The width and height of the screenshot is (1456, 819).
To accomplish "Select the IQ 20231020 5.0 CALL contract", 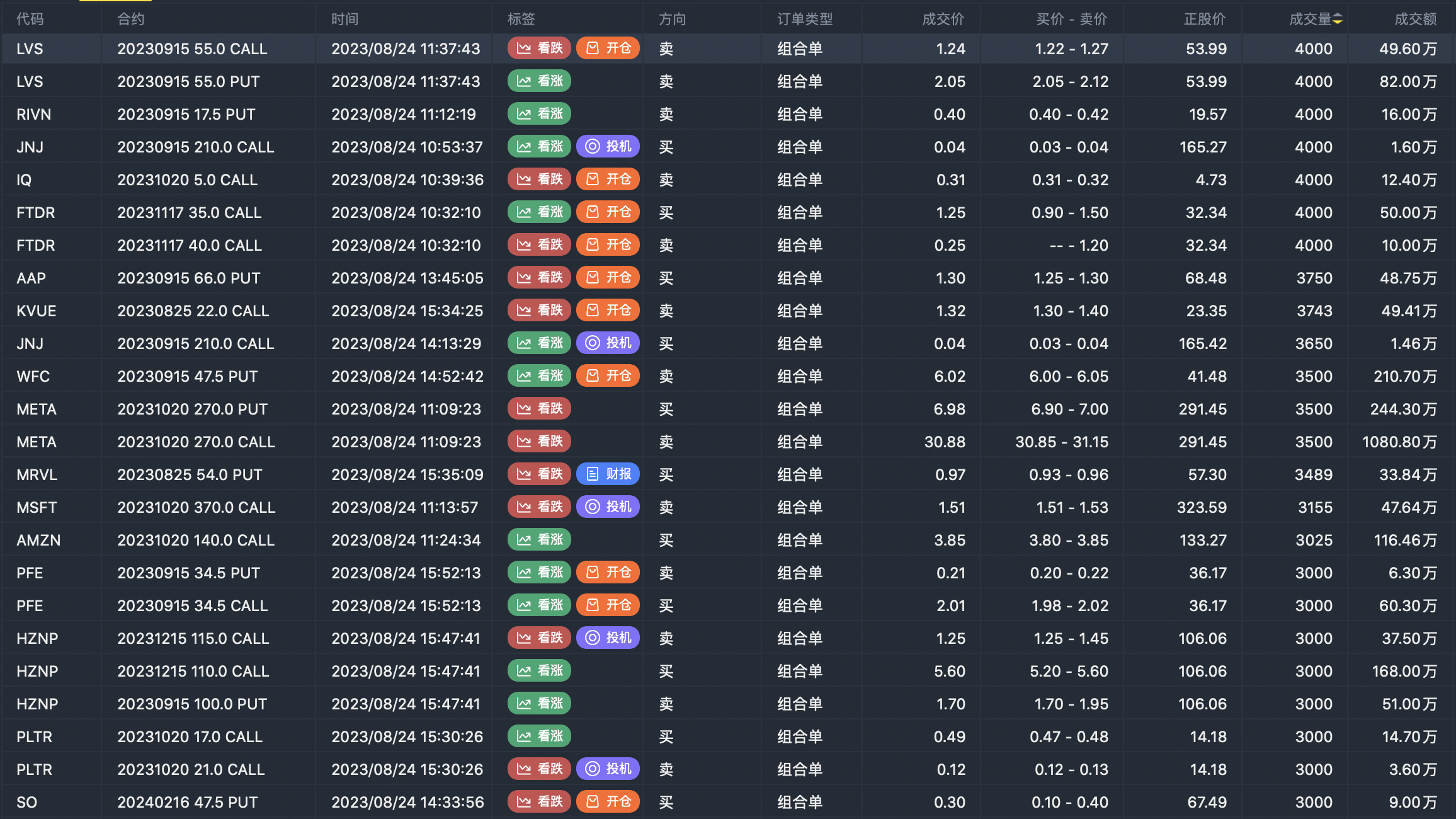I will click(188, 180).
